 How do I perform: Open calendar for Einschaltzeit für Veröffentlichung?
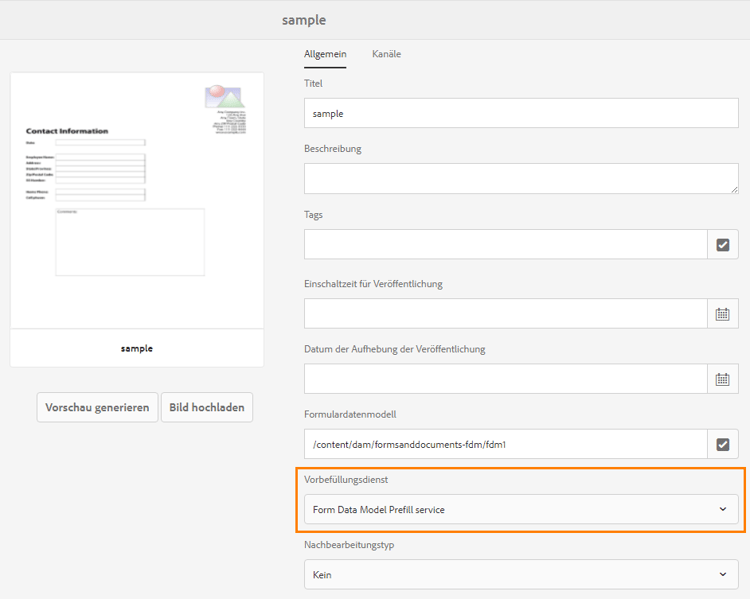(x=723, y=314)
